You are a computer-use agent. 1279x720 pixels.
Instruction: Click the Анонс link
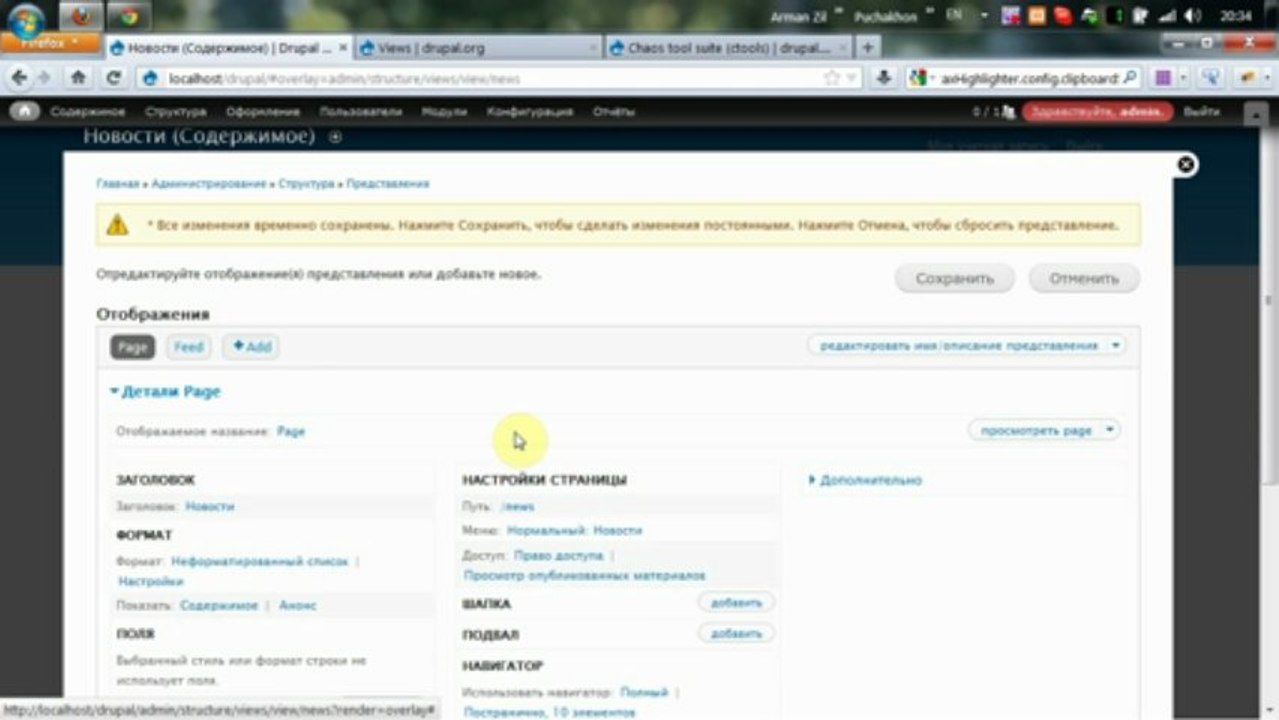point(298,606)
